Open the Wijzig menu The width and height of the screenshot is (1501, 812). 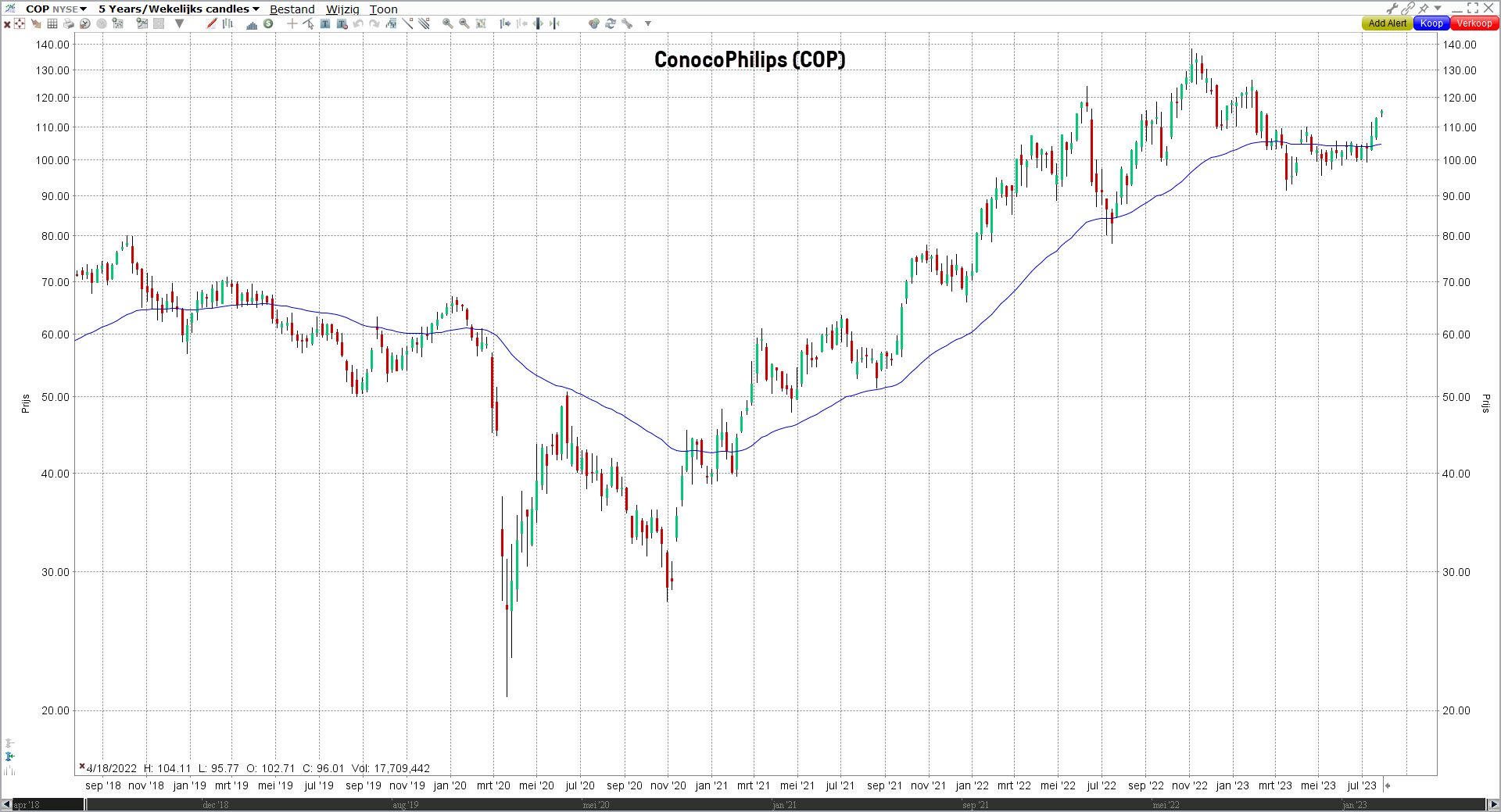pyautogui.click(x=342, y=9)
